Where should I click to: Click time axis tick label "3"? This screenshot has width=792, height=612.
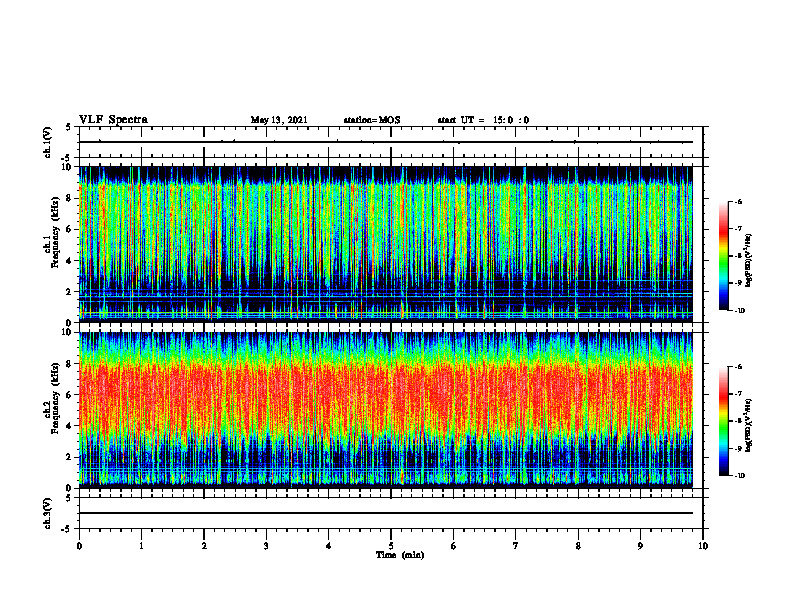point(266,546)
